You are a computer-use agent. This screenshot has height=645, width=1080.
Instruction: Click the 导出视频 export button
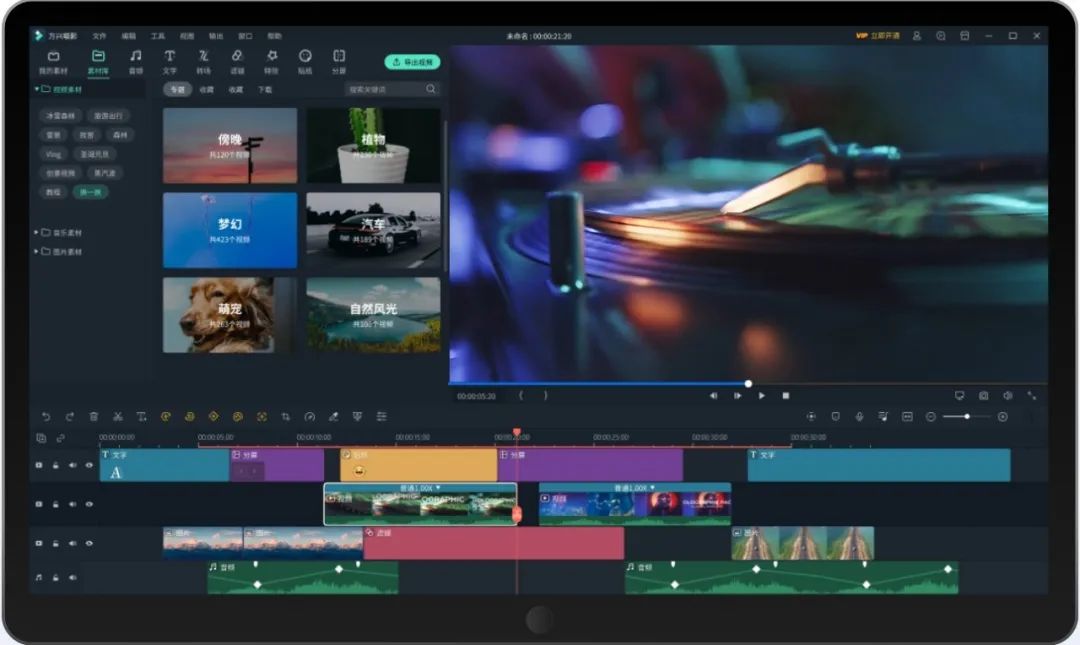[x=411, y=62]
